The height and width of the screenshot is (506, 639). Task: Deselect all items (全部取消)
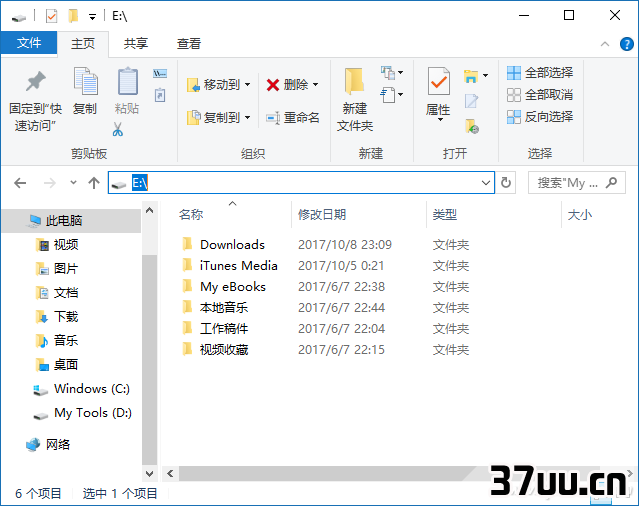click(x=540, y=95)
